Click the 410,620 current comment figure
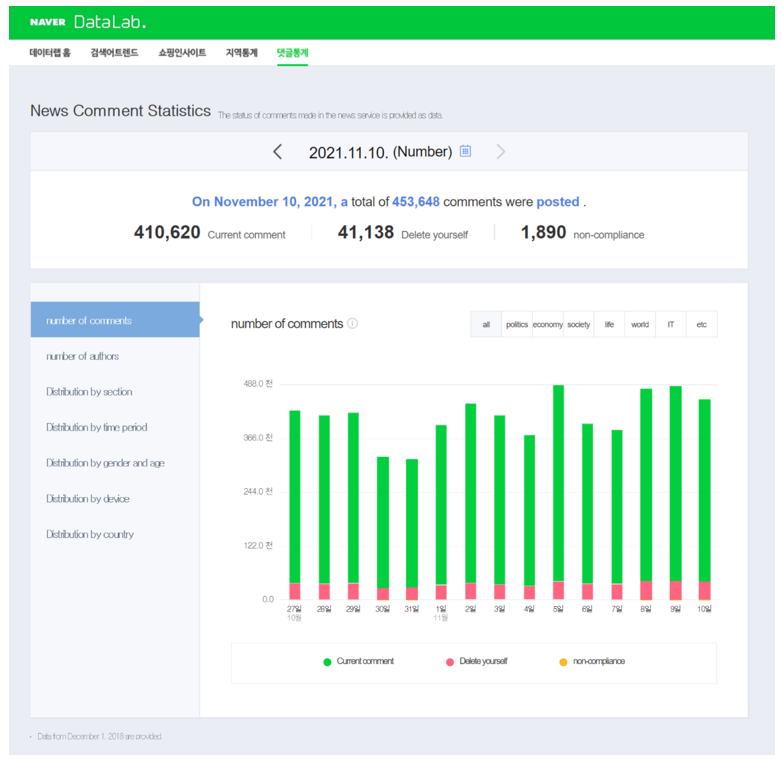Viewport: 782px width, 764px height. pos(167,232)
